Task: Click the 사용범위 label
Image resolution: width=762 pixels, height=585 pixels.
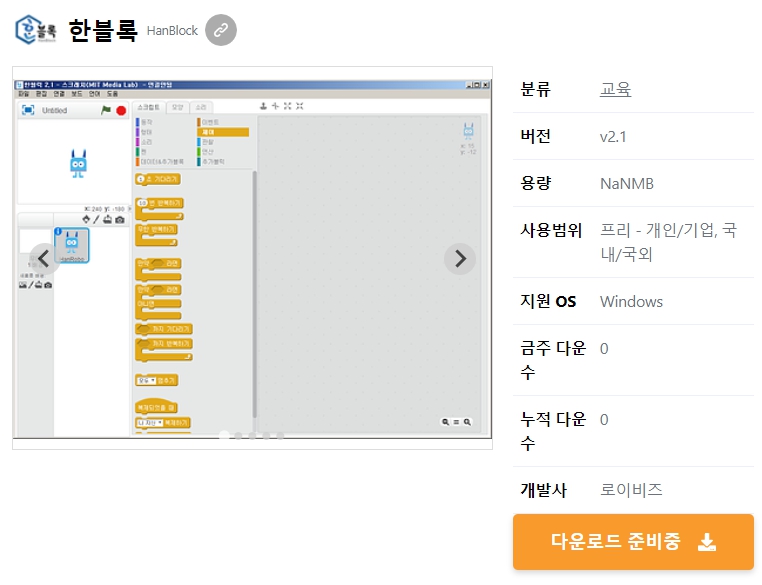Action: 551,230
